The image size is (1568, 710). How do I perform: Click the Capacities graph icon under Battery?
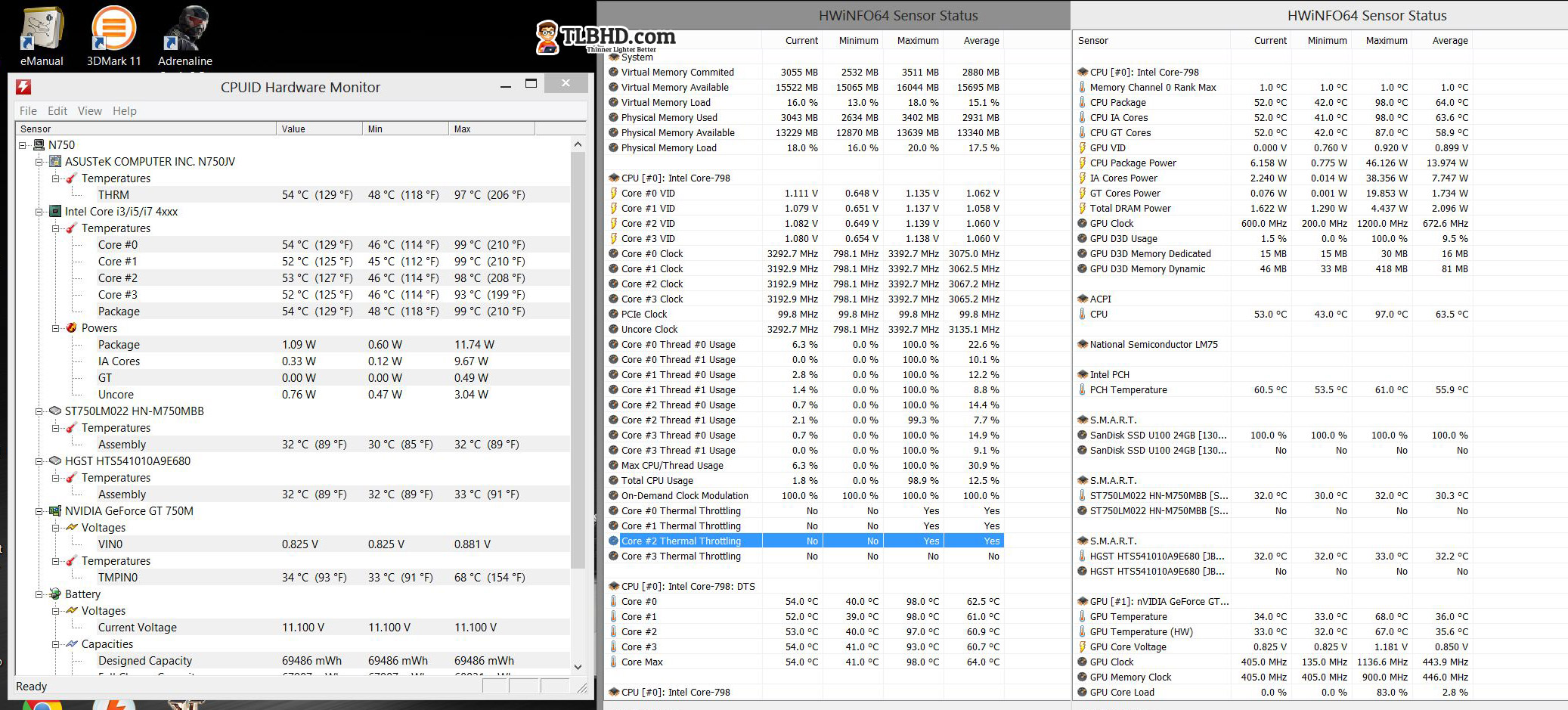[72, 644]
